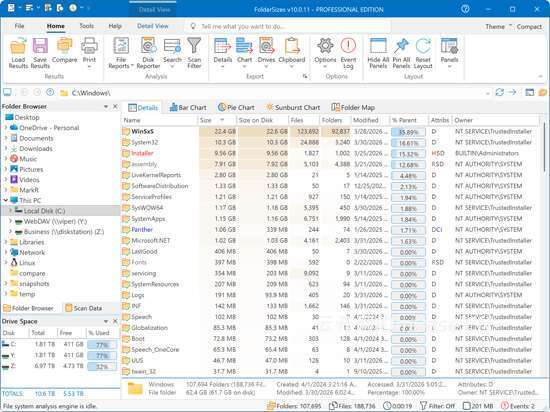Viewport: 550px width, 412px height.
Task: Open the File menu
Action: (19, 26)
